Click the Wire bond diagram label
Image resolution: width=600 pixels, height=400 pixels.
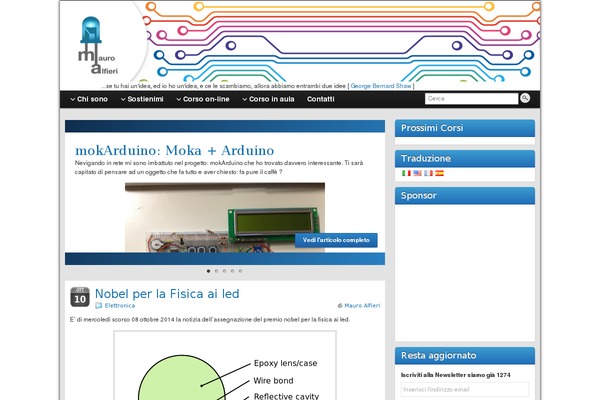[x=273, y=381]
